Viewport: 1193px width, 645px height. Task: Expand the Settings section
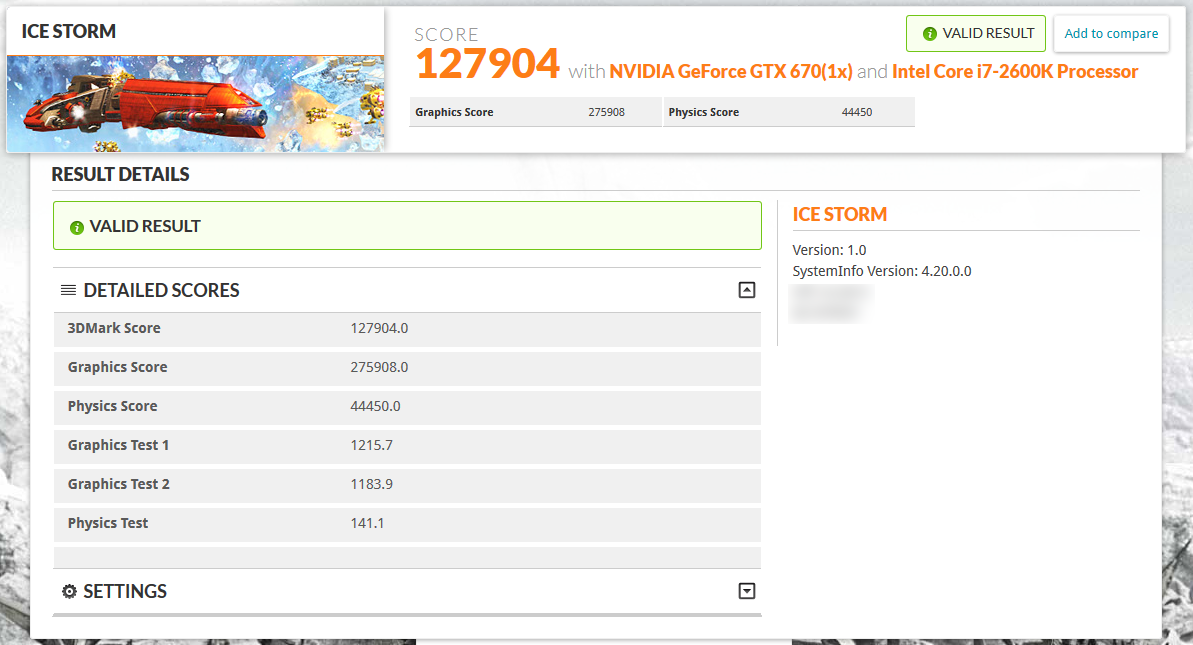746,591
